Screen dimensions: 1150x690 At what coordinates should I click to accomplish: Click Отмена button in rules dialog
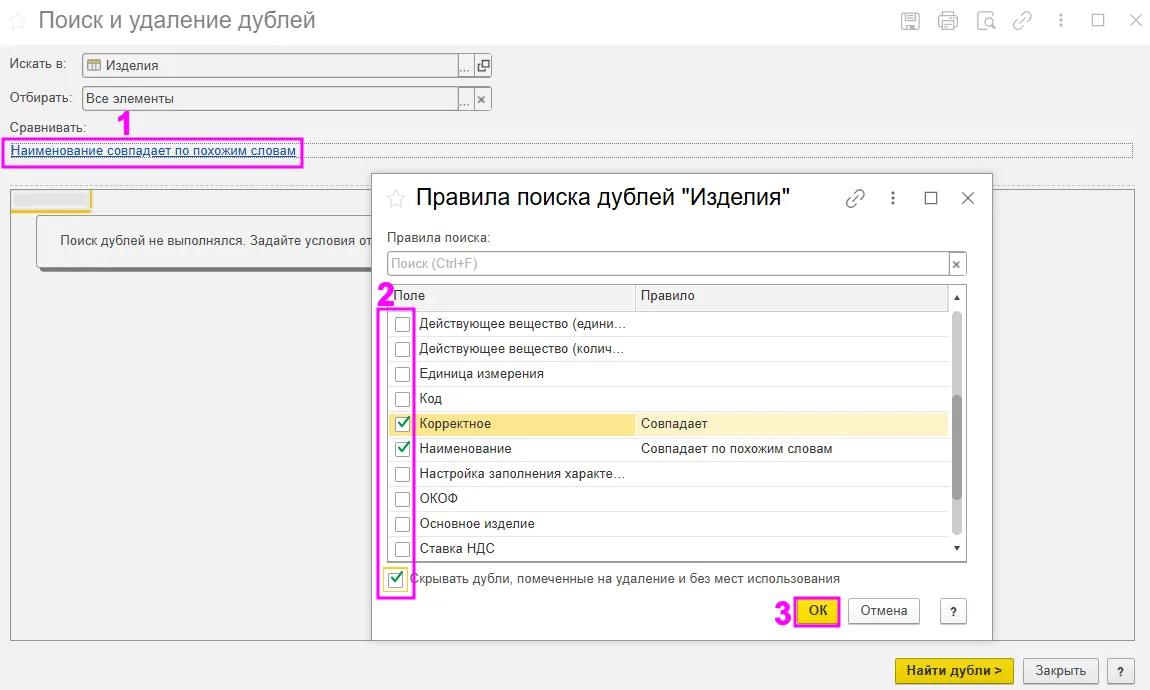tap(884, 611)
